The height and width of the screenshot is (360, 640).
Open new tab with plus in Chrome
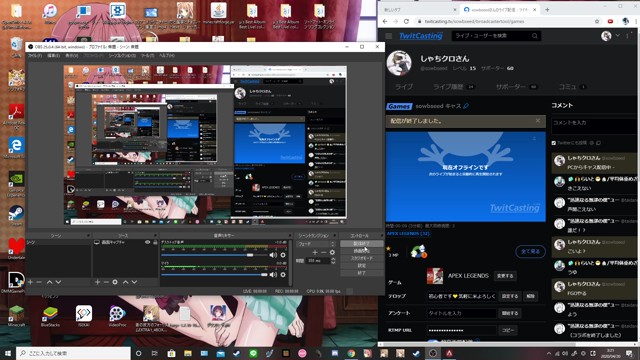[547, 9]
